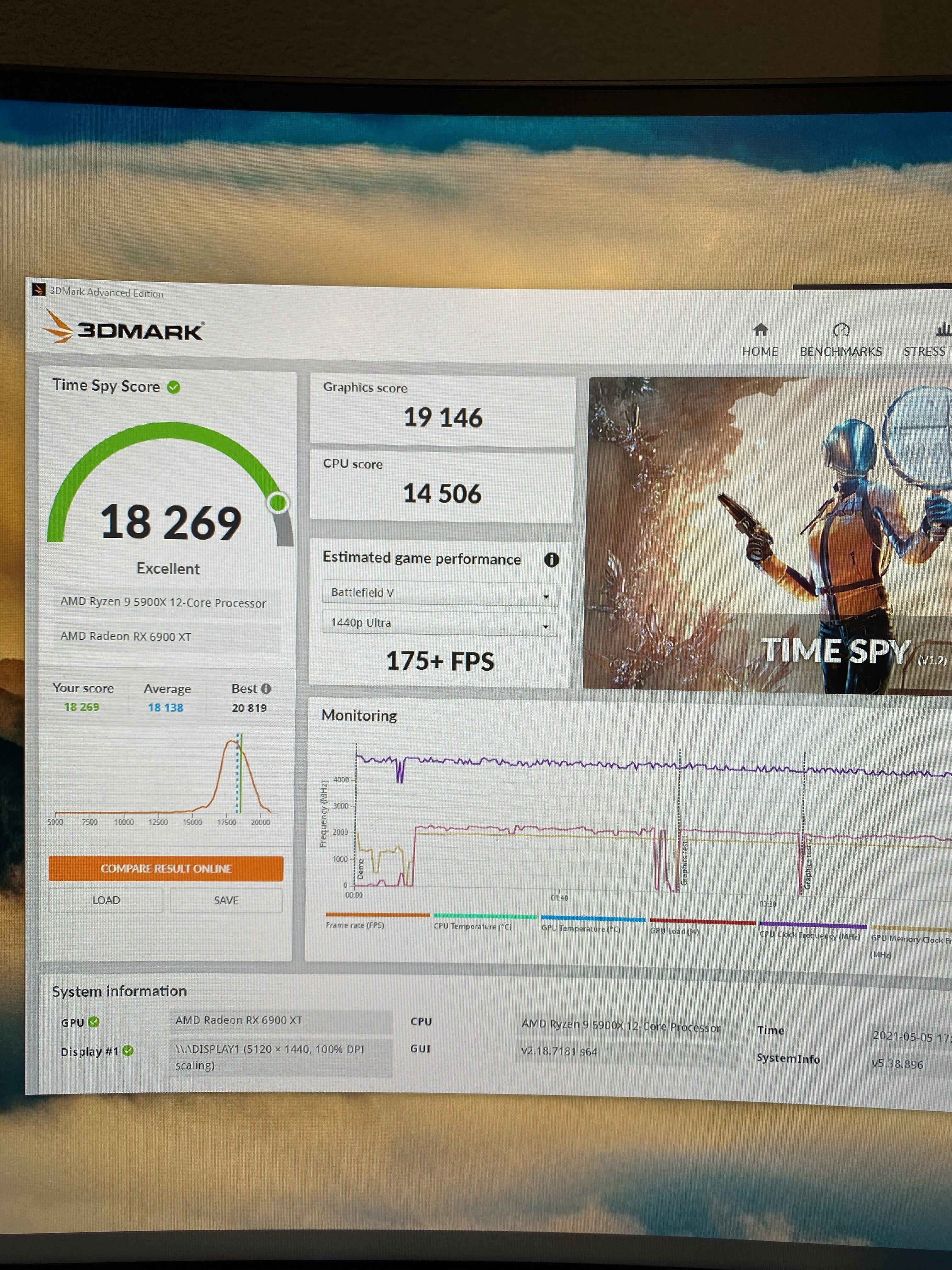The width and height of the screenshot is (952, 1270).
Task: Open the Battlefield V game dropdown
Action: [440, 593]
